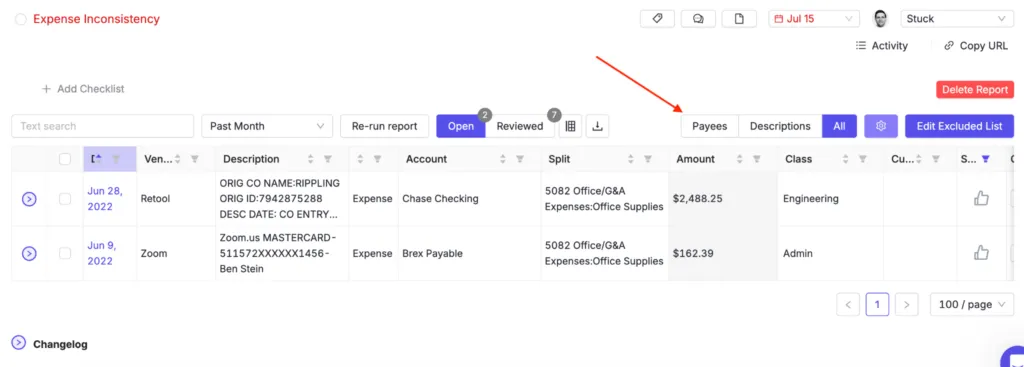Screen dimensions: 1024x367
Task: Sort the Description column
Action: [x=310, y=159]
